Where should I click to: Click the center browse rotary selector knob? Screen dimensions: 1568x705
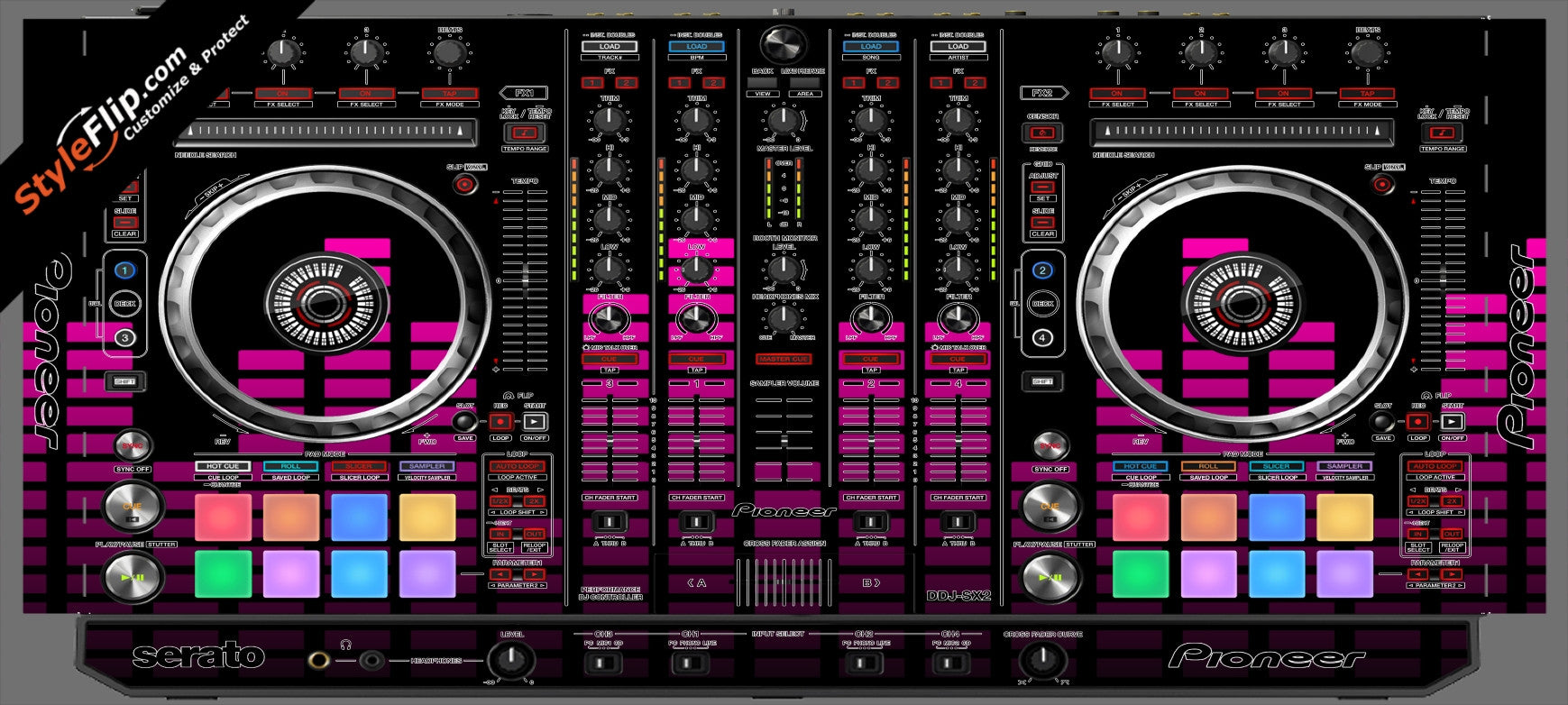pos(784,45)
